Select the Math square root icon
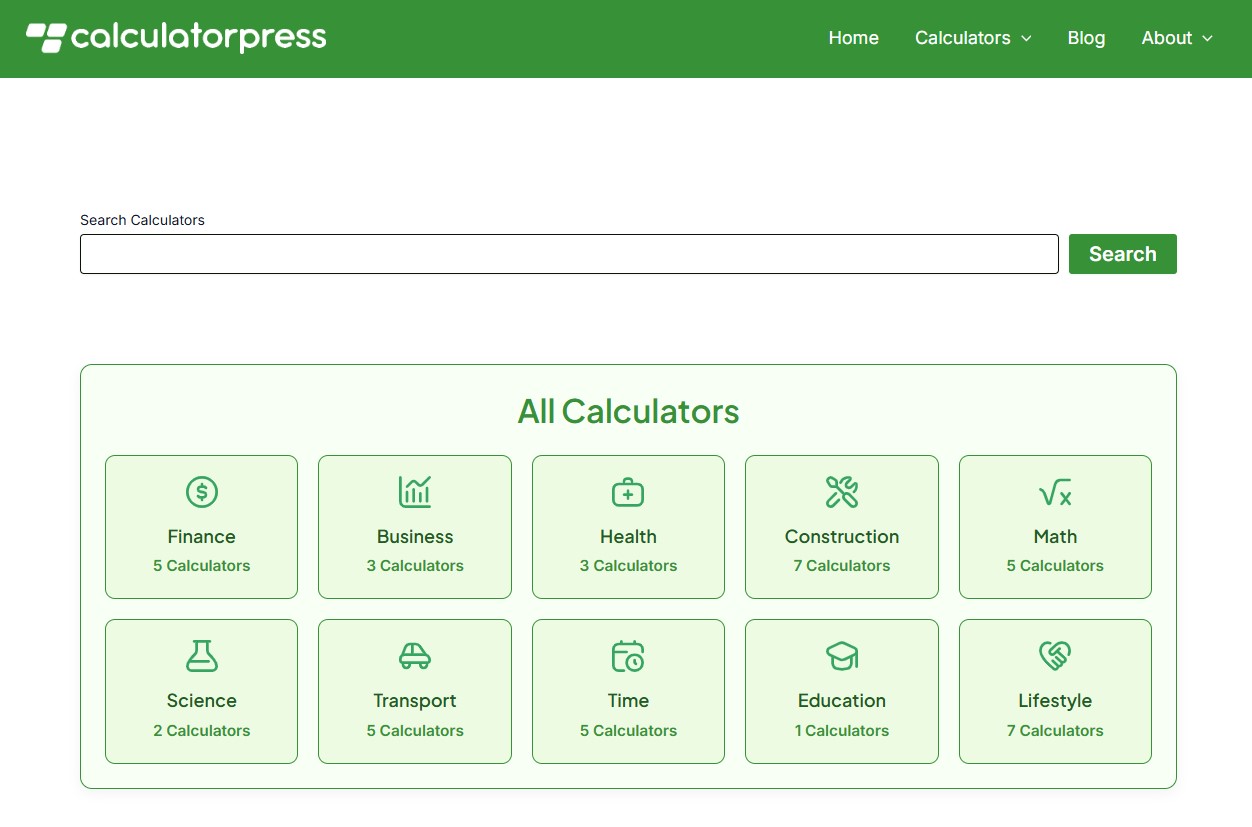This screenshot has width=1252, height=827. coord(1055,492)
